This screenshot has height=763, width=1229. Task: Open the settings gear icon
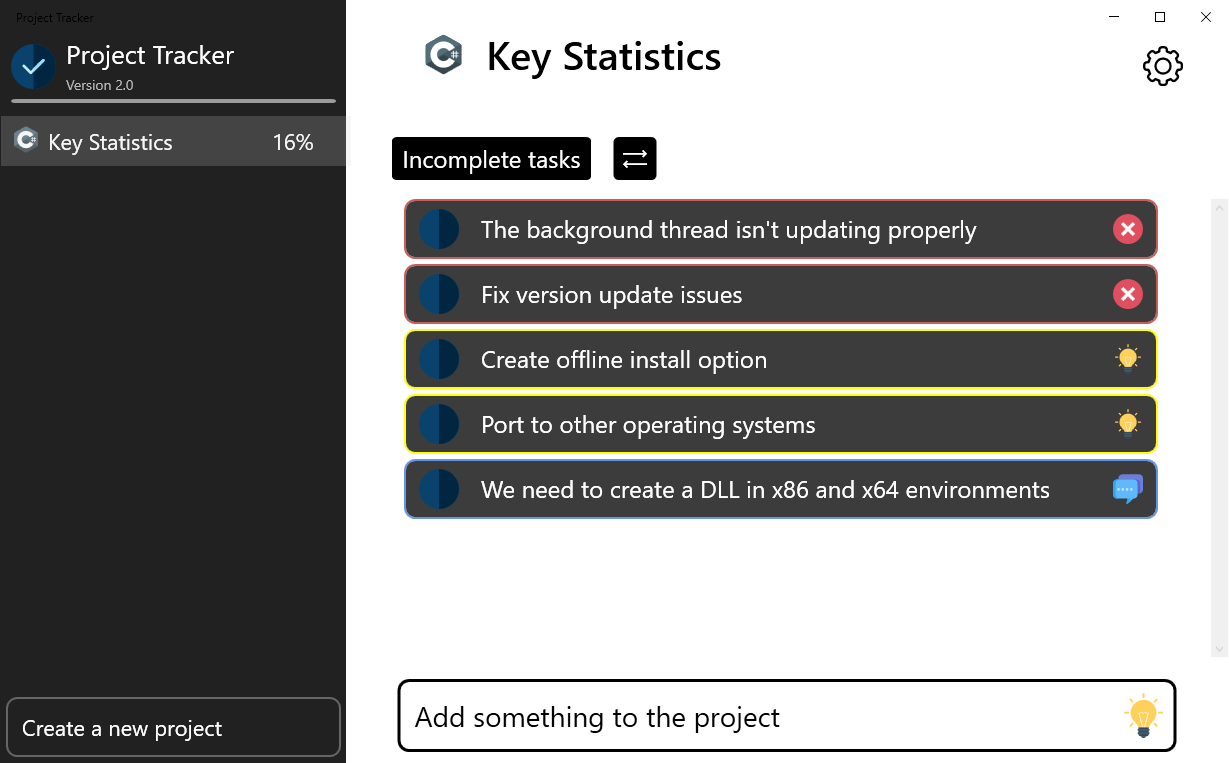click(1162, 66)
